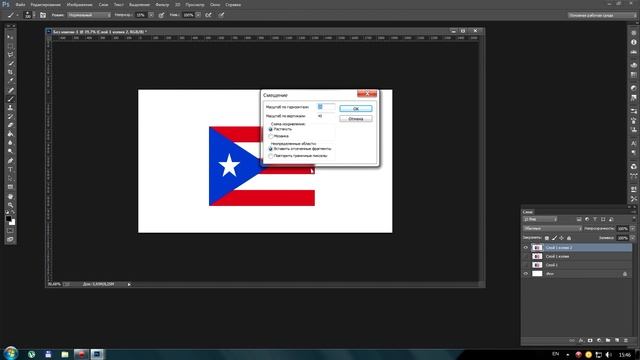The image size is (640, 360).
Task: Select Повторить граничные пикселы option
Action: tap(271, 156)
